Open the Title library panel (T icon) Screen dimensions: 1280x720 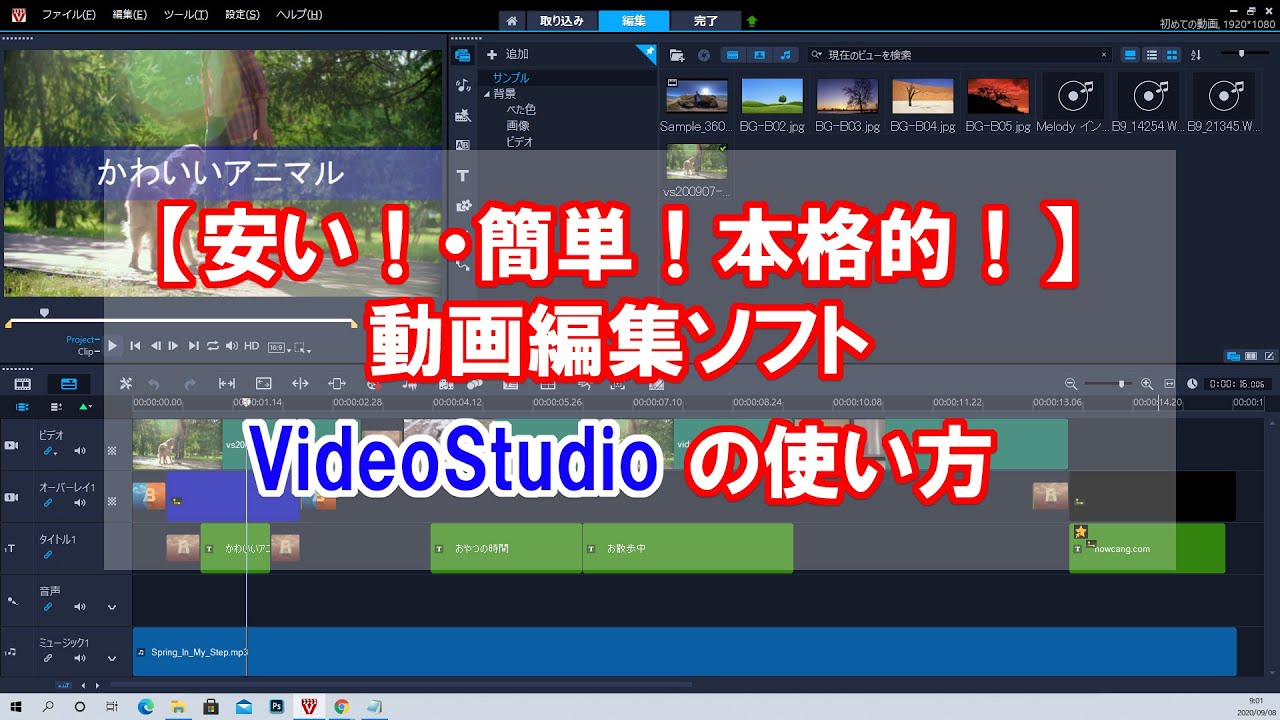click(462, 175)
